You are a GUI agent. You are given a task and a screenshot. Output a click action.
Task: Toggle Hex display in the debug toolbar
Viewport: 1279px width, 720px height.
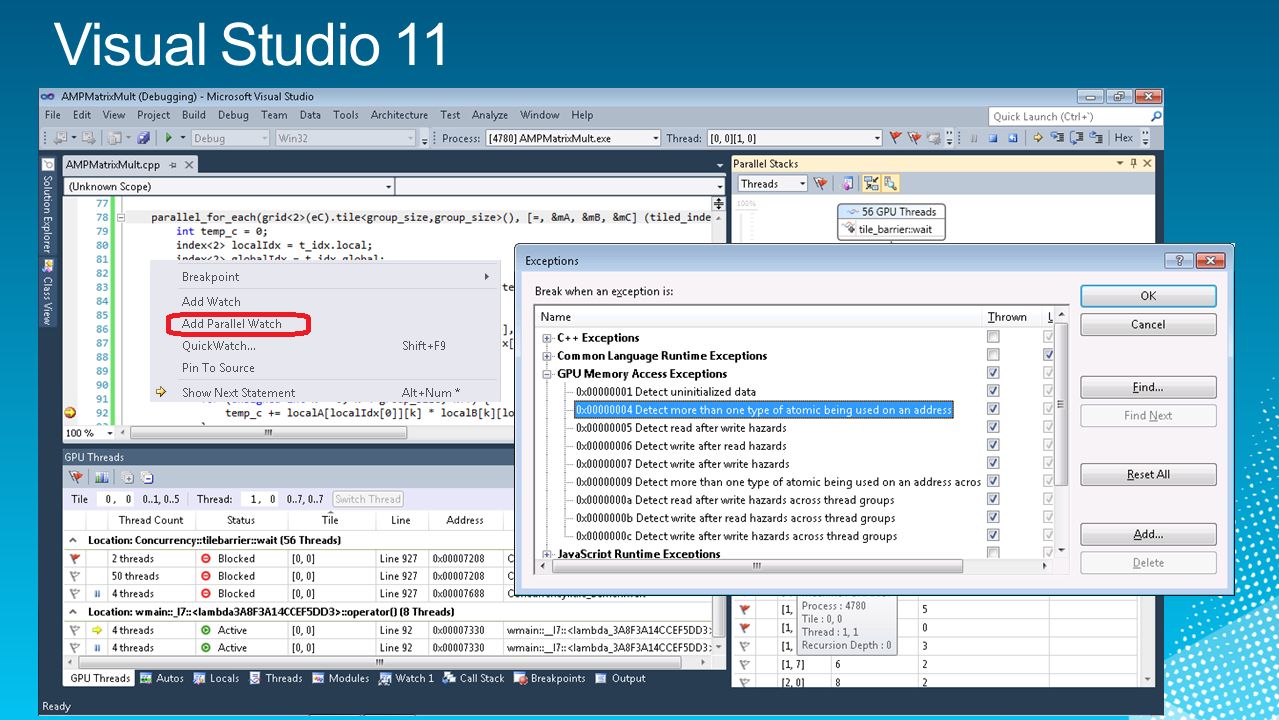point(1123,138)
